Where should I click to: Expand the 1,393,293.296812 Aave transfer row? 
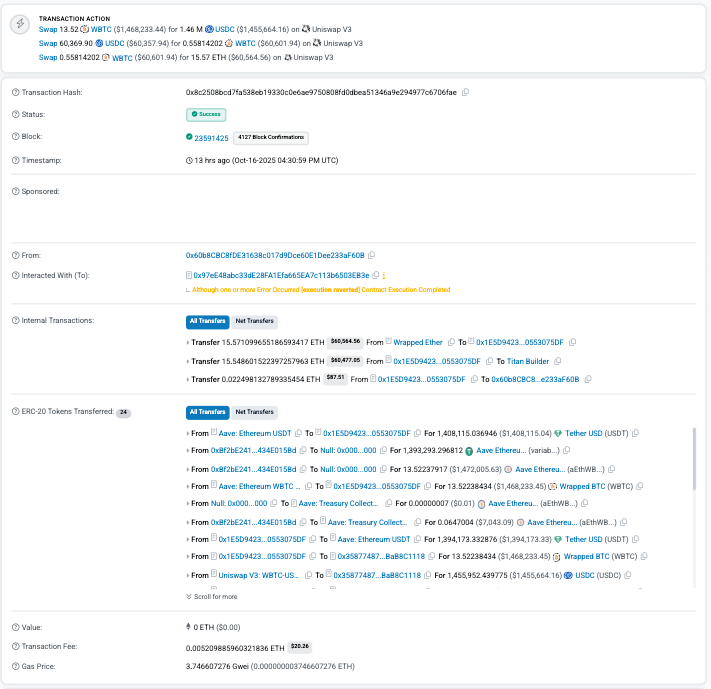(x=188, y=451)
